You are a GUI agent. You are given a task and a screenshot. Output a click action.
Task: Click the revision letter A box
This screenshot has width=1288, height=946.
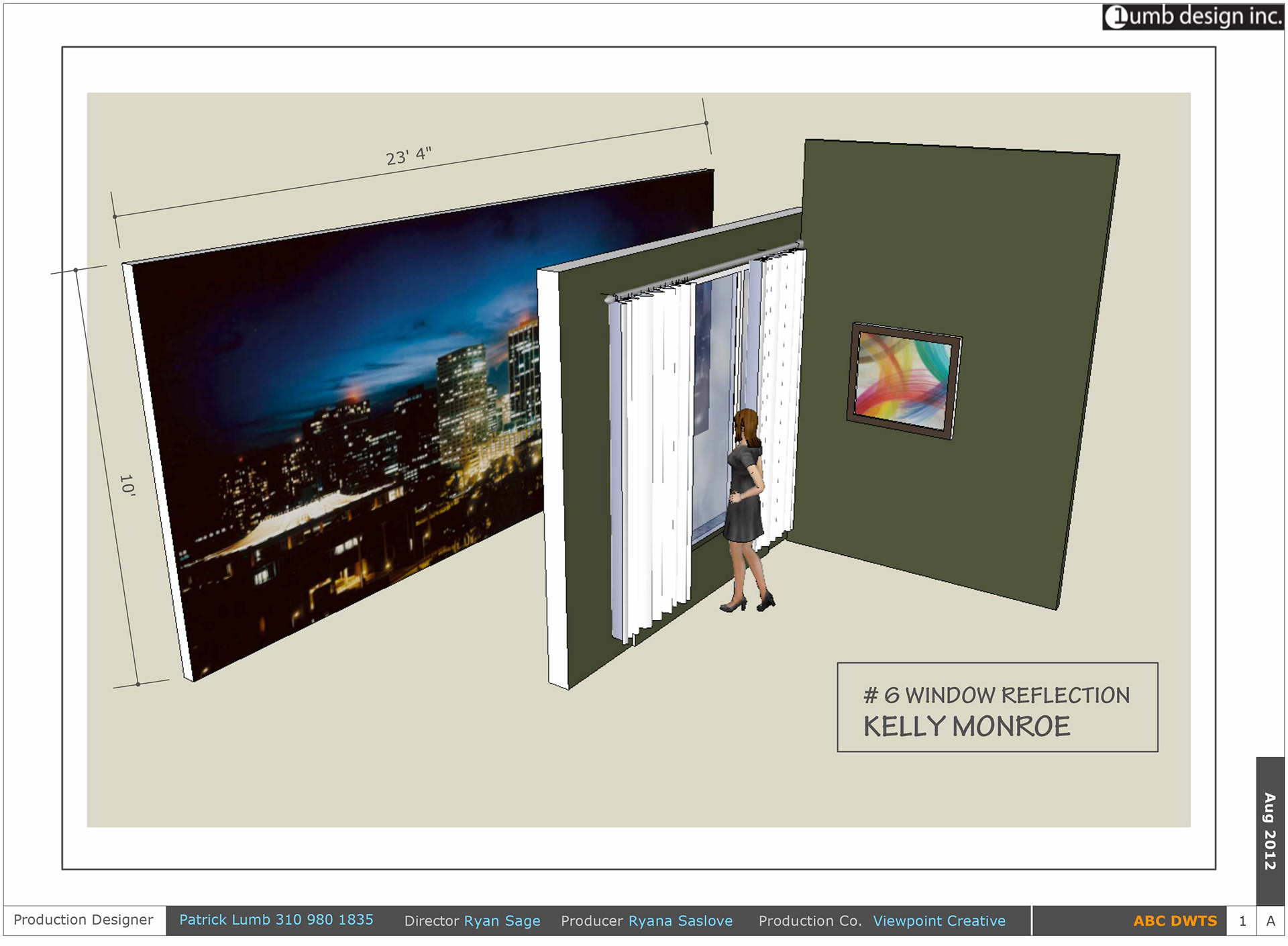coord(1271,921)
